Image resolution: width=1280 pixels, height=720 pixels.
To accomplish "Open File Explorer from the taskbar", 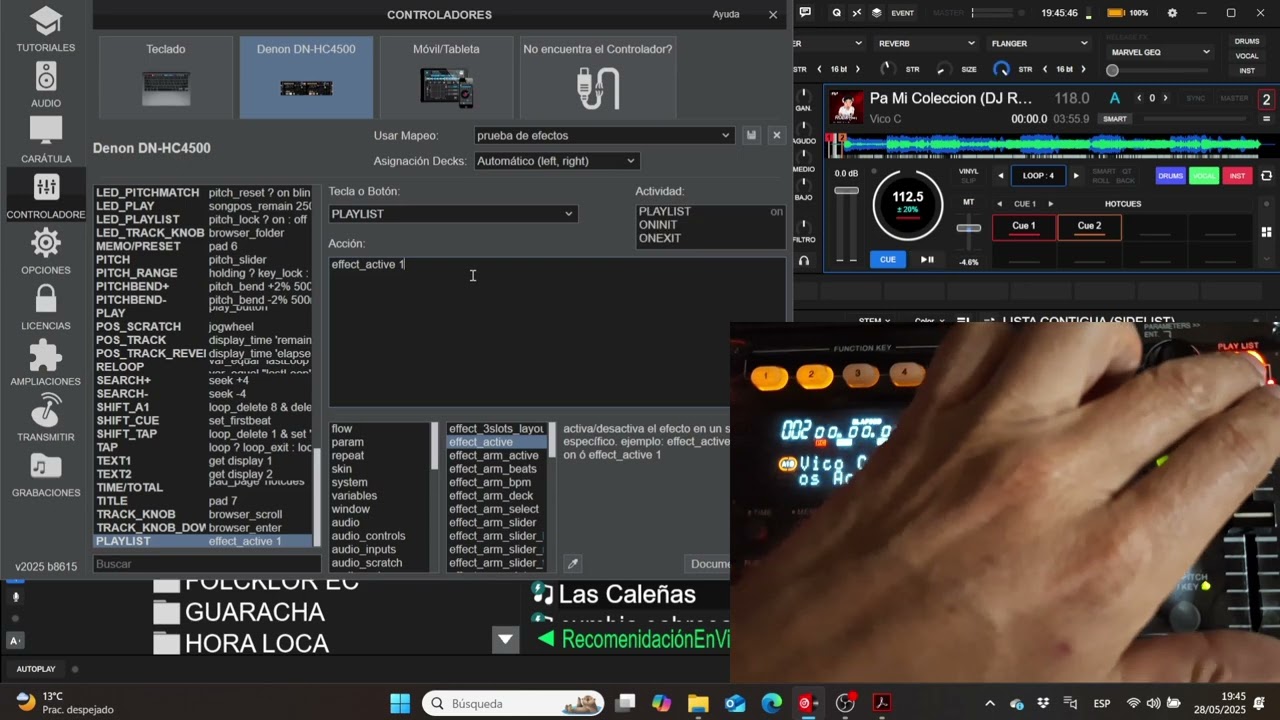I will (698, 703).
